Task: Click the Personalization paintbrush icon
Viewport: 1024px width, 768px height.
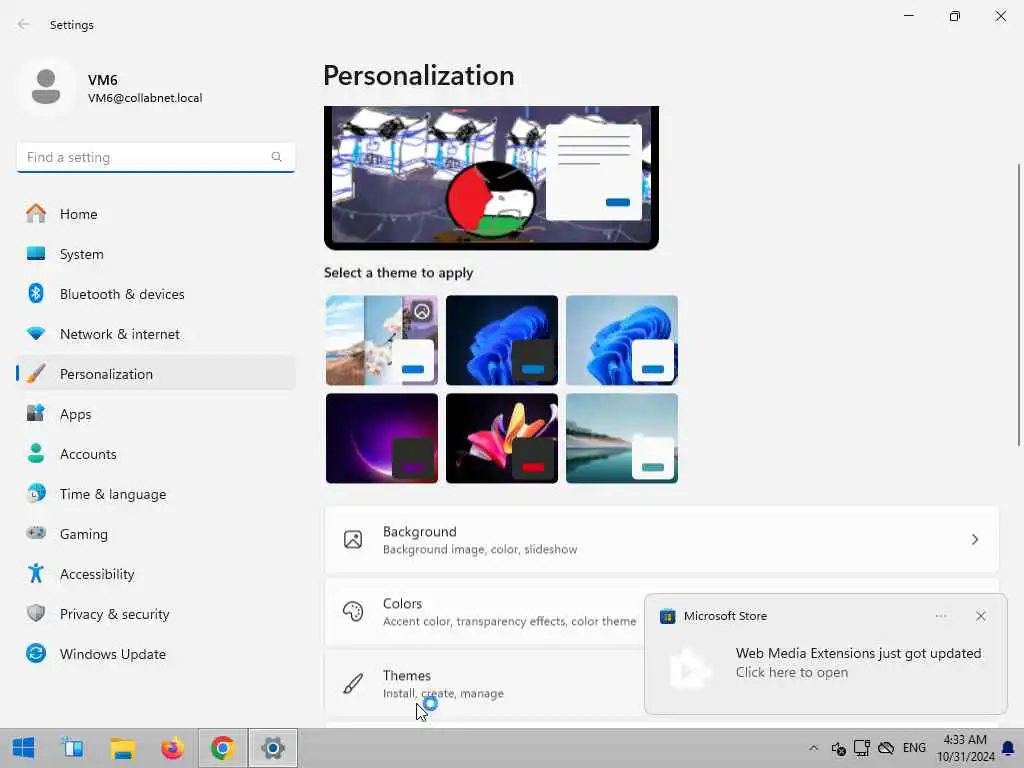Action: (x=36, y=374)
